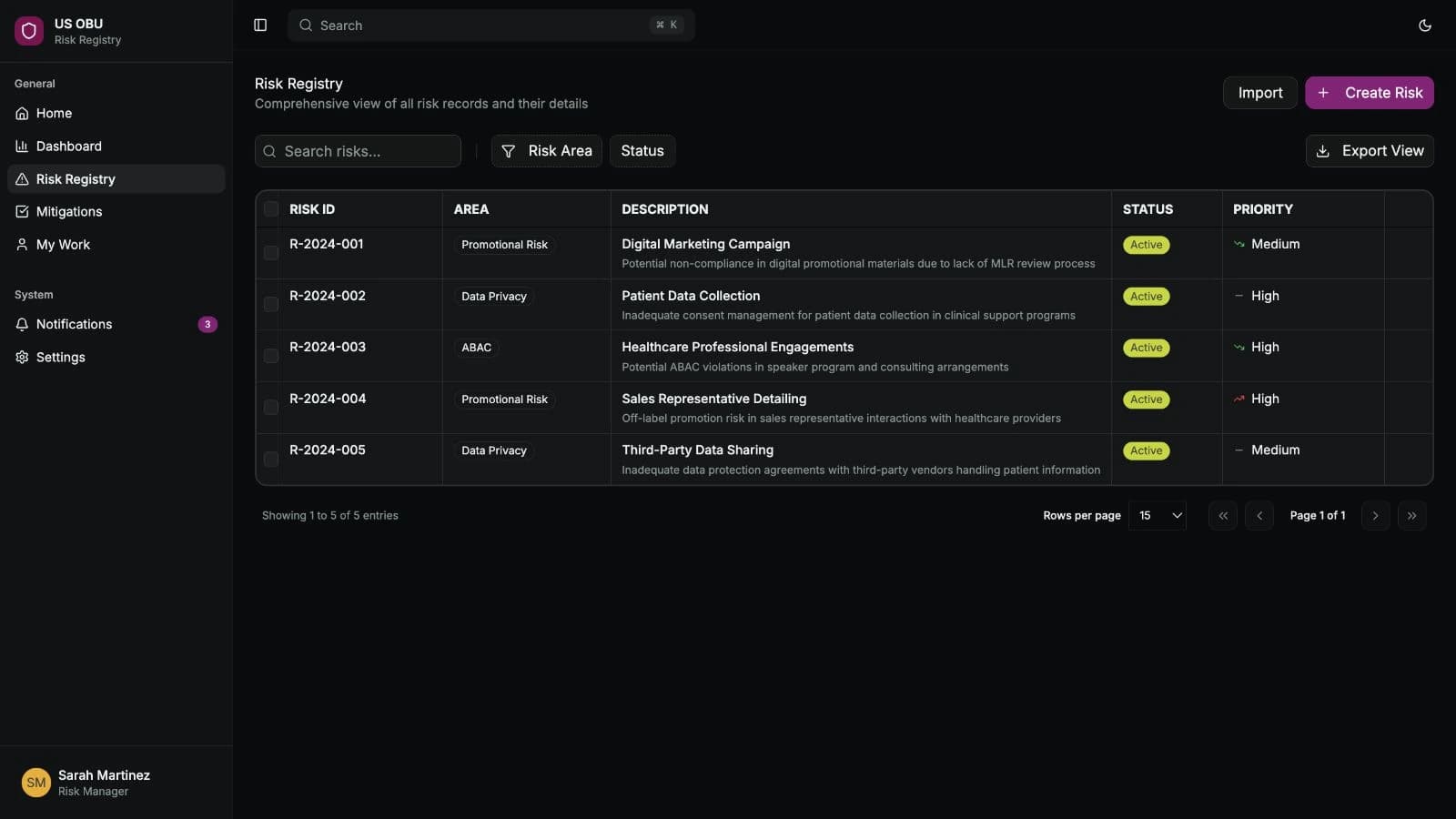The width and height of the screenshot is (1456, 819).
Task: Click the Notifications bell icon
Action: [x=22, y=325]
